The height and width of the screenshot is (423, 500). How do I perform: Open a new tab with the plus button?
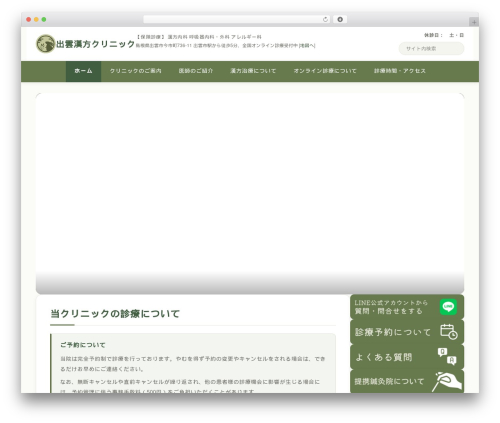tap(474, 22)
